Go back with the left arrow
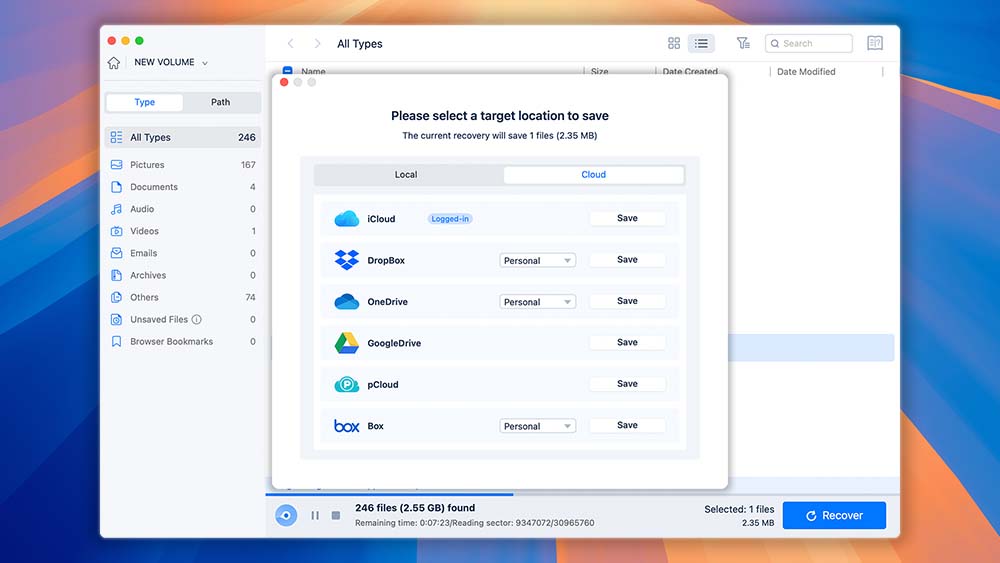 291,43
